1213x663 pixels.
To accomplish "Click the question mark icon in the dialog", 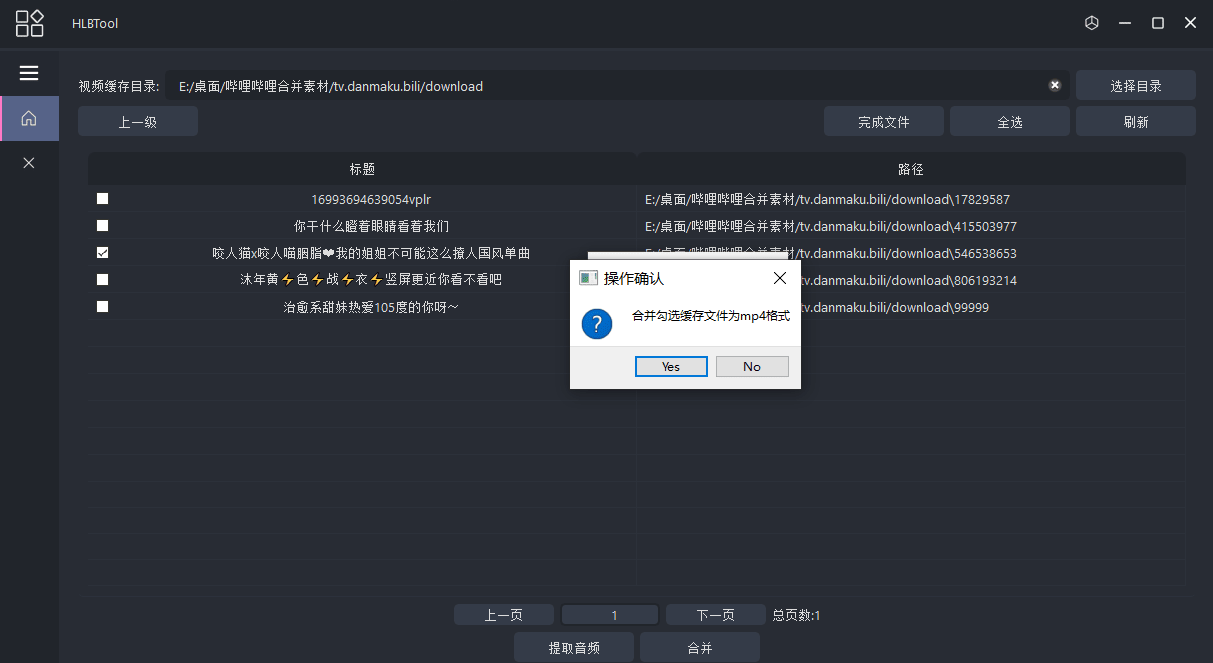I will click(x=597, y=324).
